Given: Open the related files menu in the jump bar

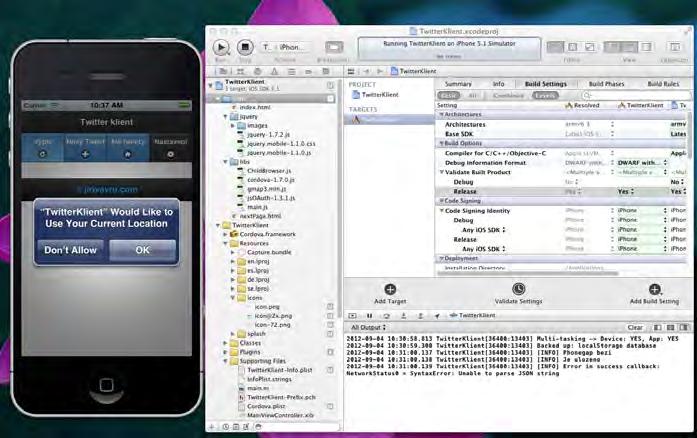Looking at the screenshot, I should [351, 71].
